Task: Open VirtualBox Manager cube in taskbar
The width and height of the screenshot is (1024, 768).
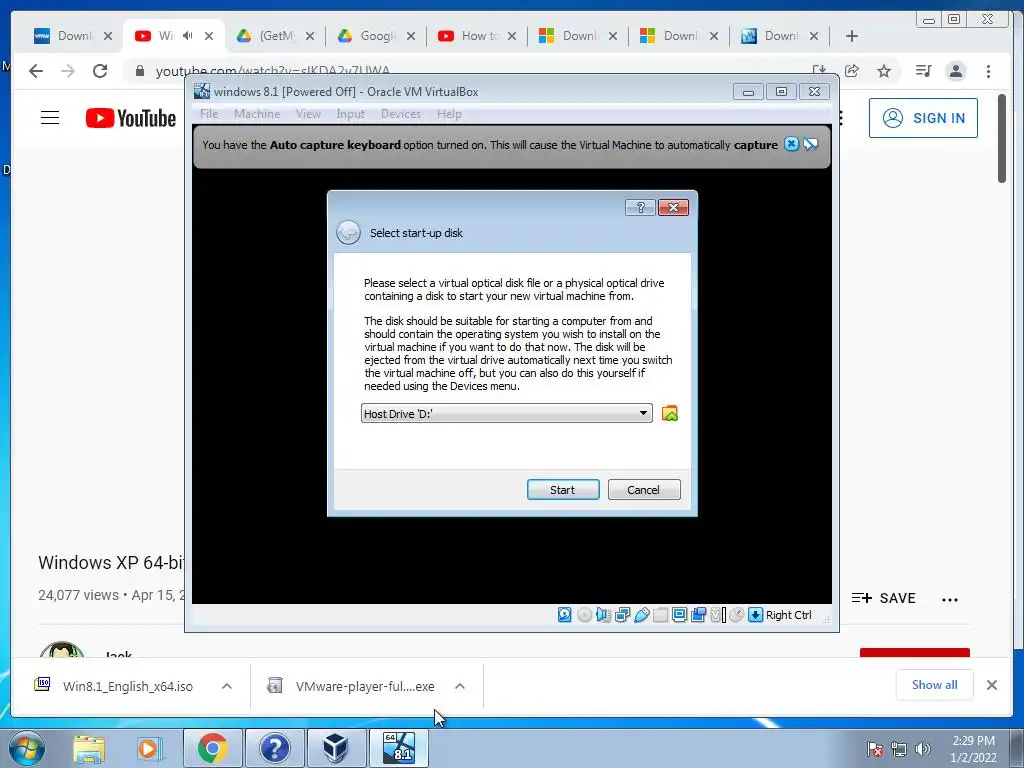Action: (336, 748)
